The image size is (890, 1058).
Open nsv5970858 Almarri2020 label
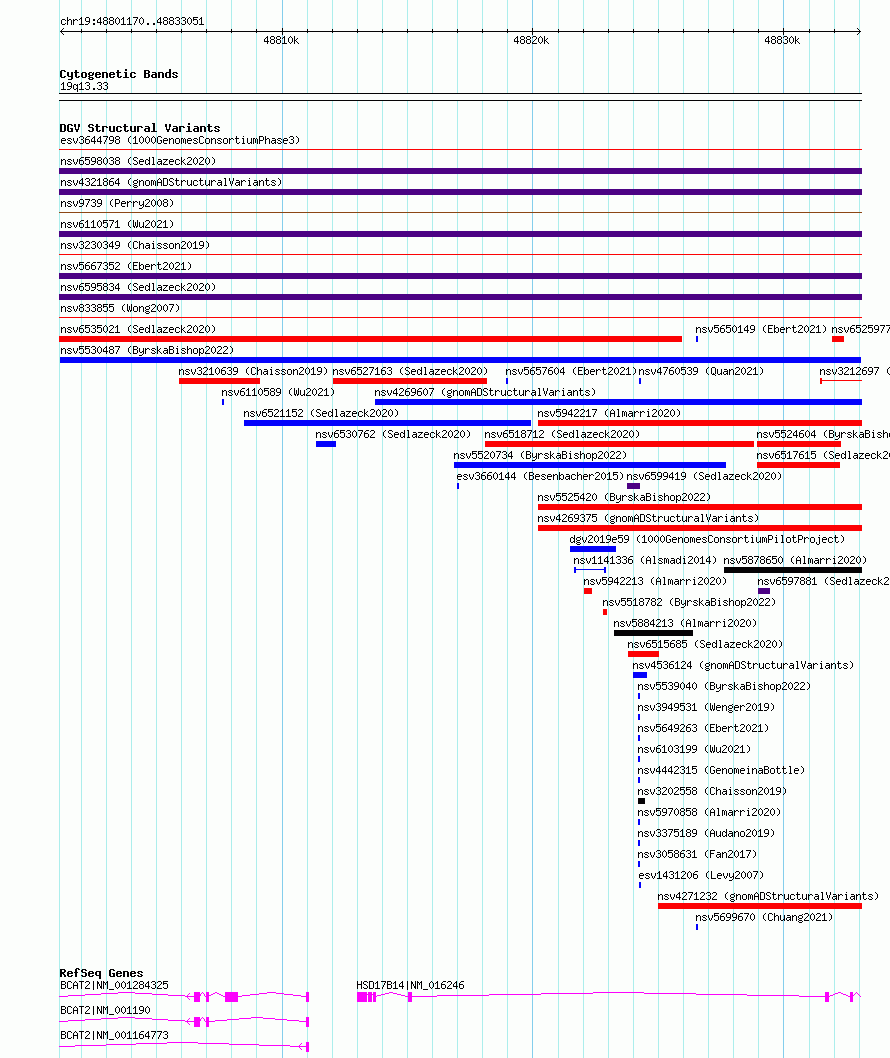tap(708, 811)
